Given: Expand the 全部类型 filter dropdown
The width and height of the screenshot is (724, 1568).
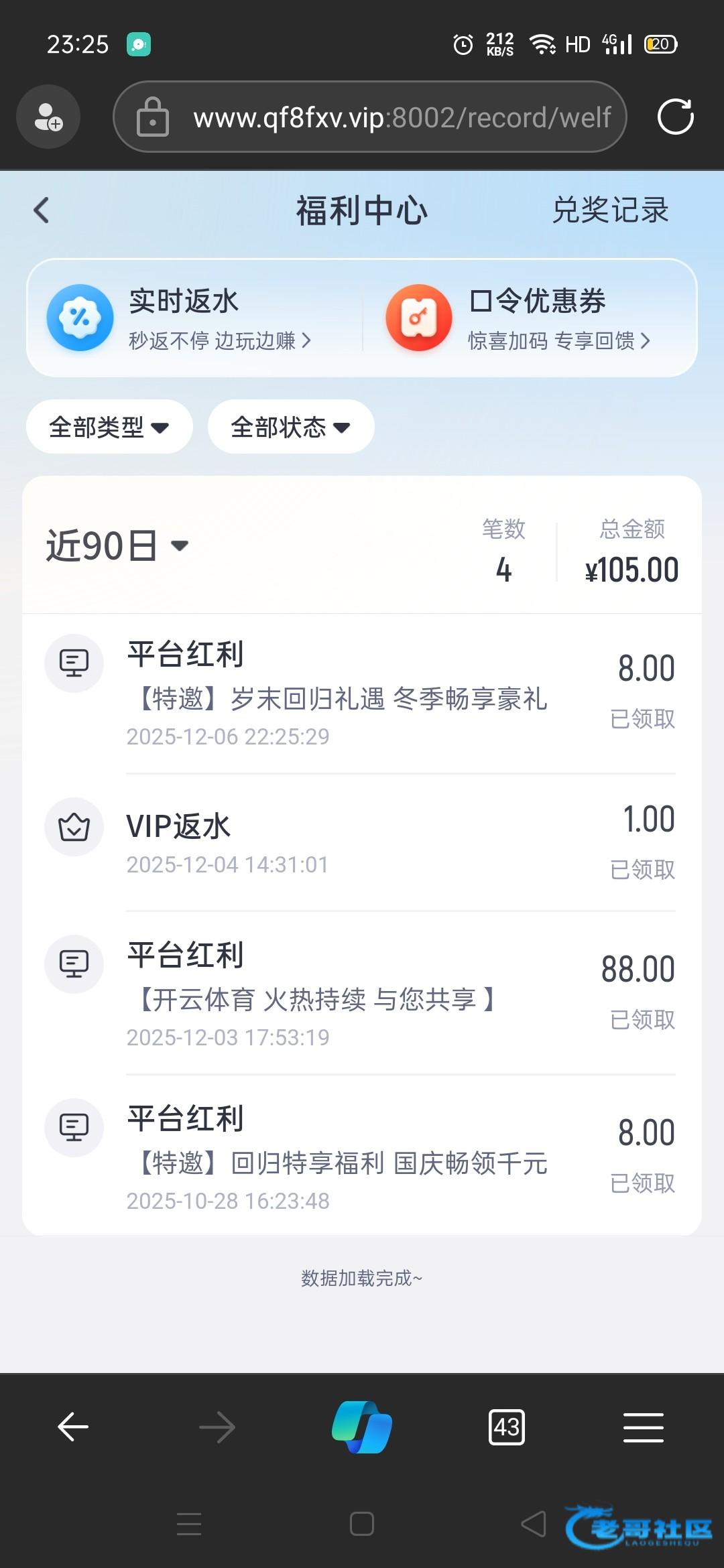Looking at the screenshot, I should click(109, 427).
